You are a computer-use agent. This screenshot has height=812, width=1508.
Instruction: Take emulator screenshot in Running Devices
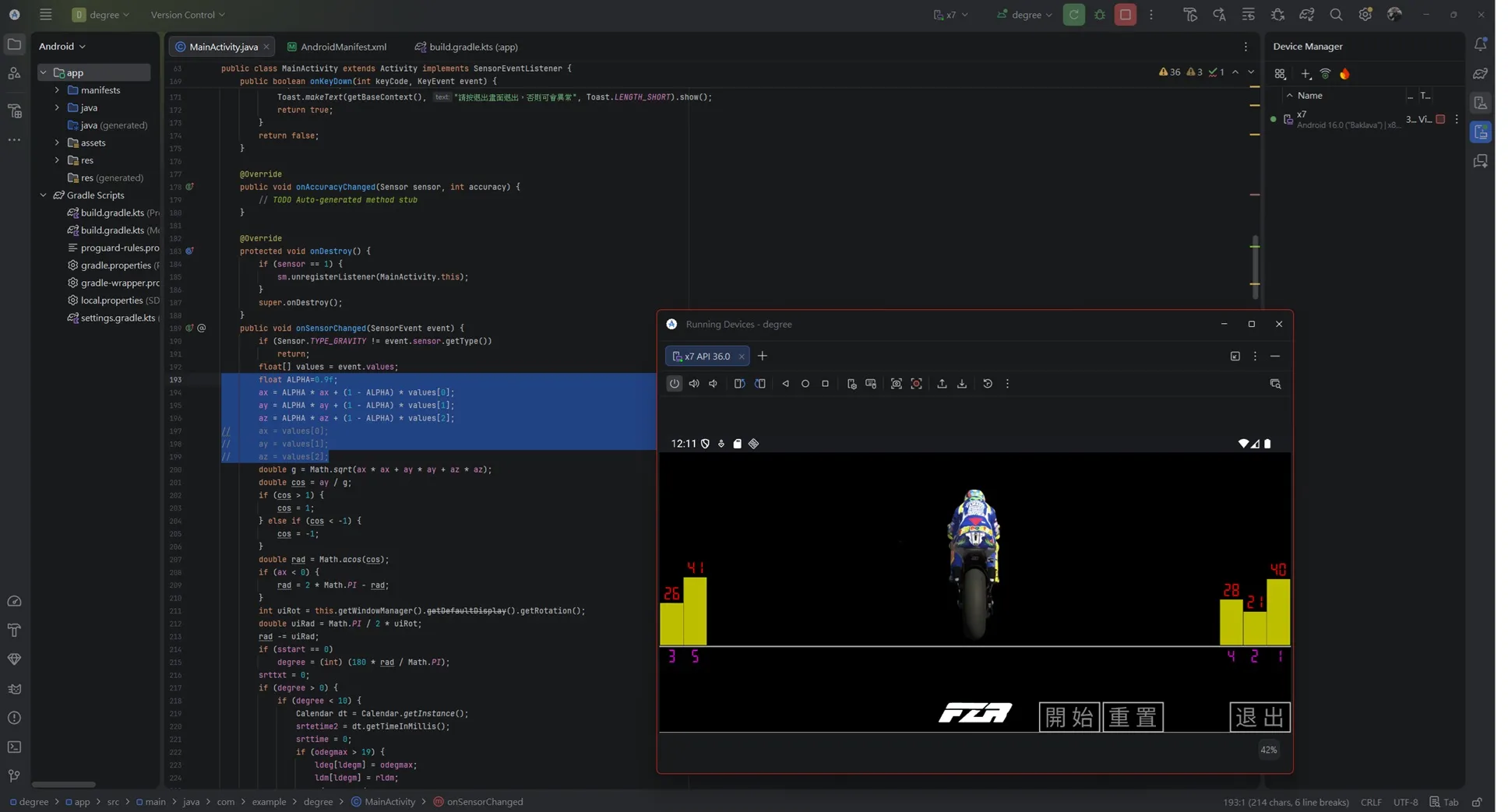click(896, 384)
